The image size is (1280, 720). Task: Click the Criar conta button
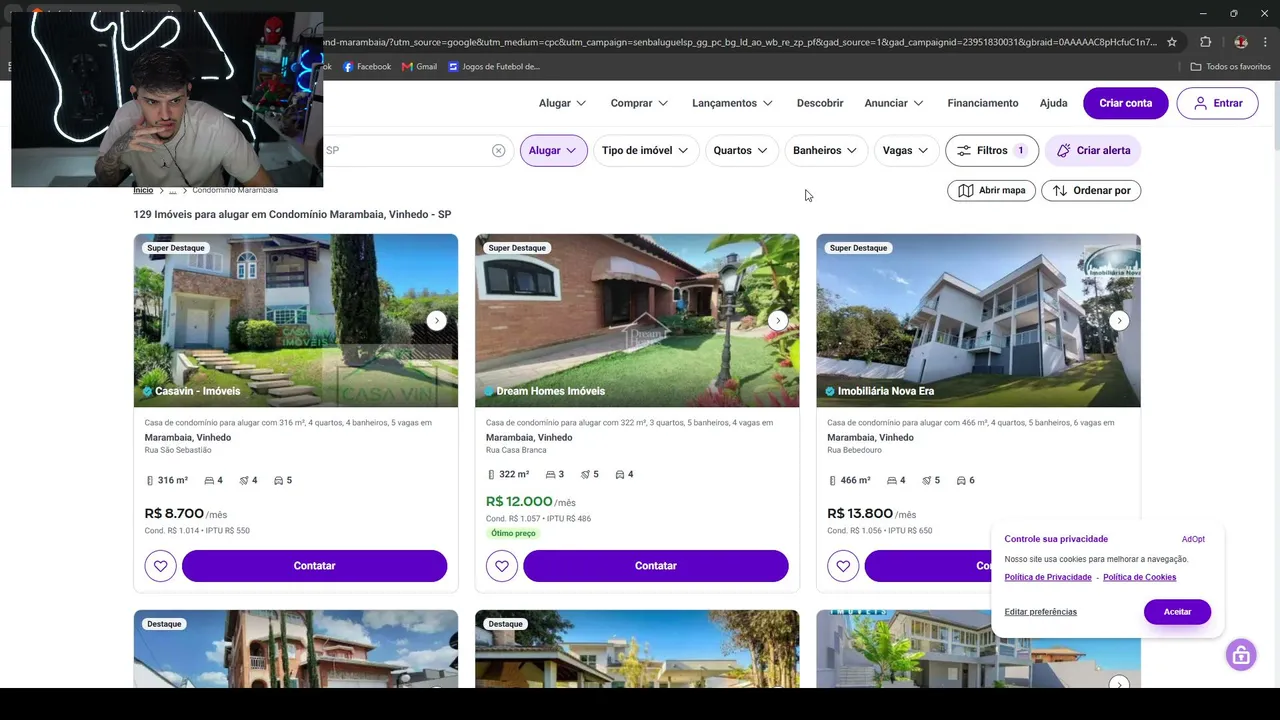pos(1126,103)
